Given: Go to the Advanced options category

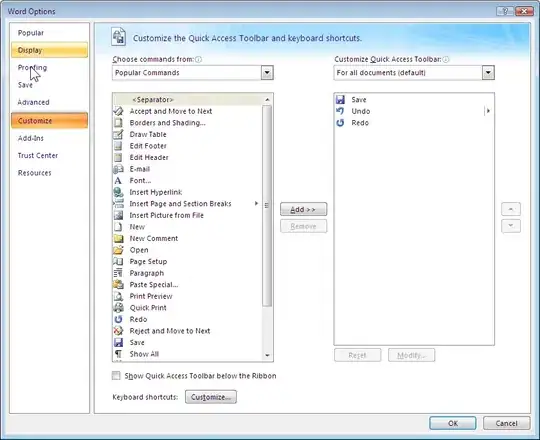Looking at the screenshot, I should 33,102.
